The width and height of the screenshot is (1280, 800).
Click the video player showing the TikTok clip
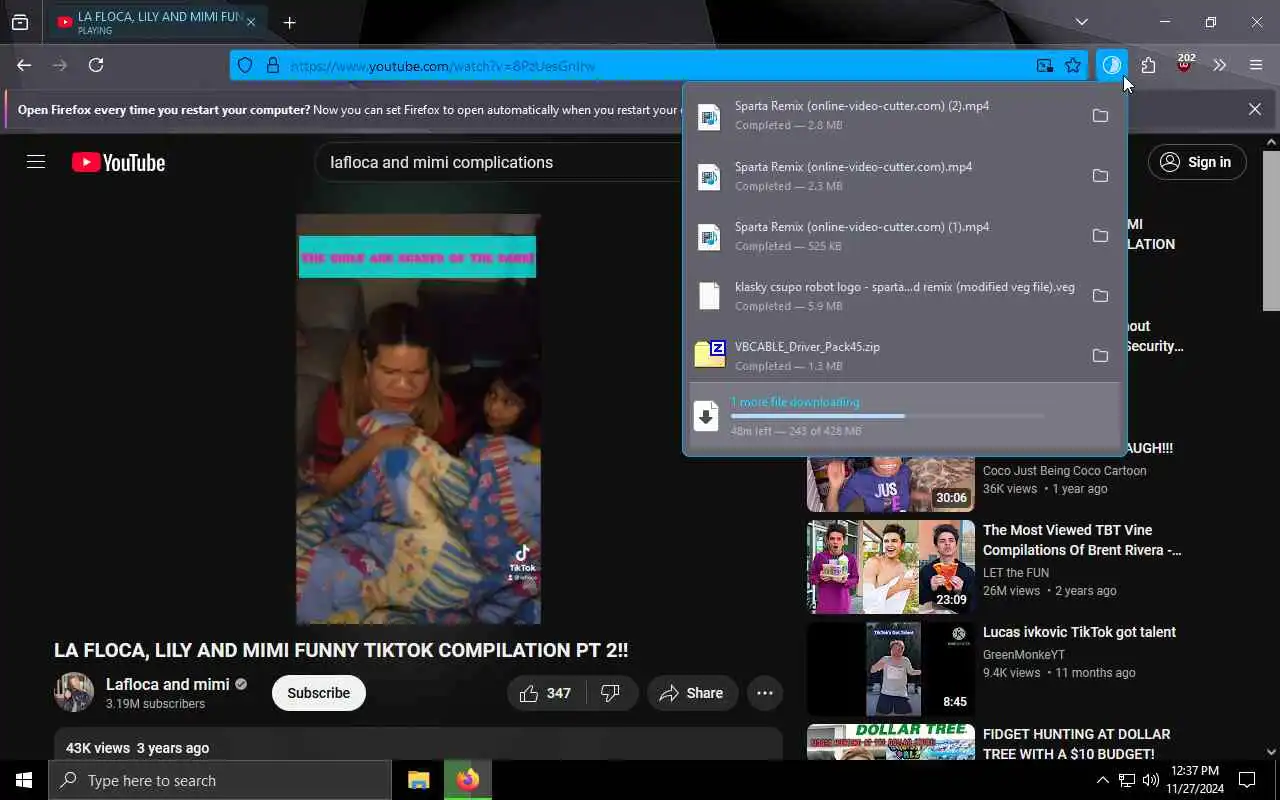coord(418,419)
